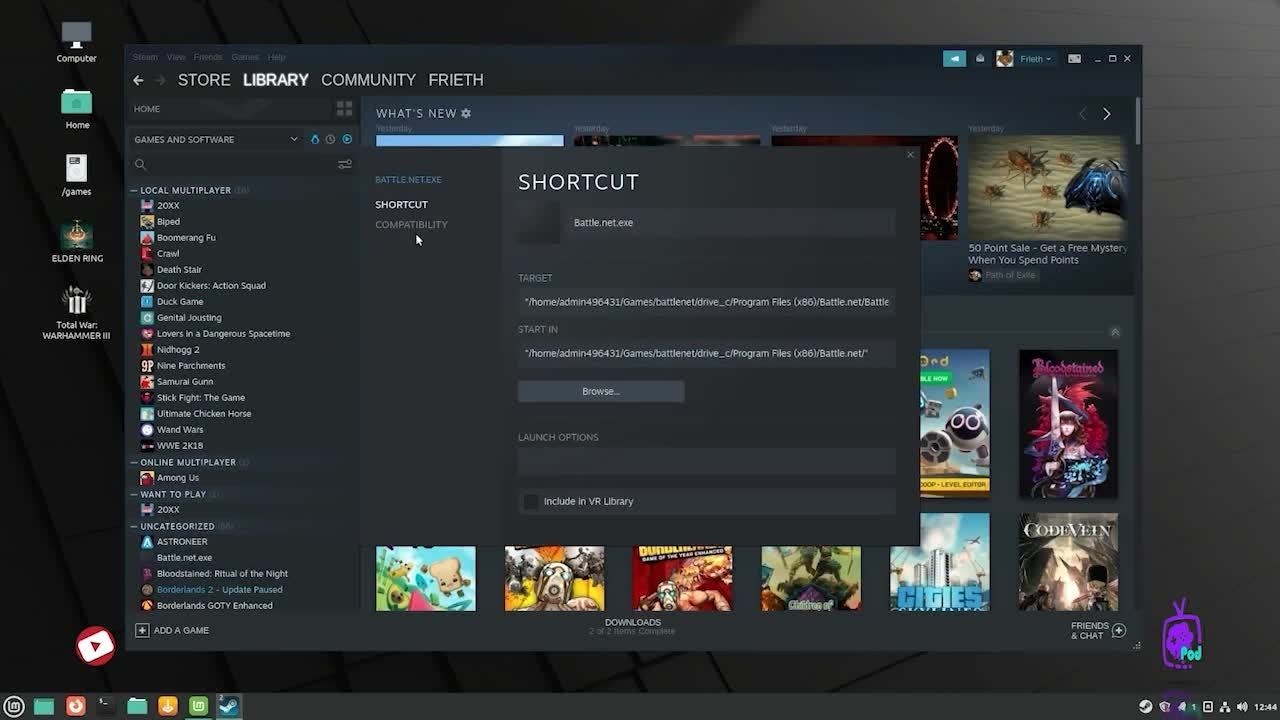Screen dimensions: 1280x720
Task: Collapse the Local Multiplayer category
Action: [134, 190]
